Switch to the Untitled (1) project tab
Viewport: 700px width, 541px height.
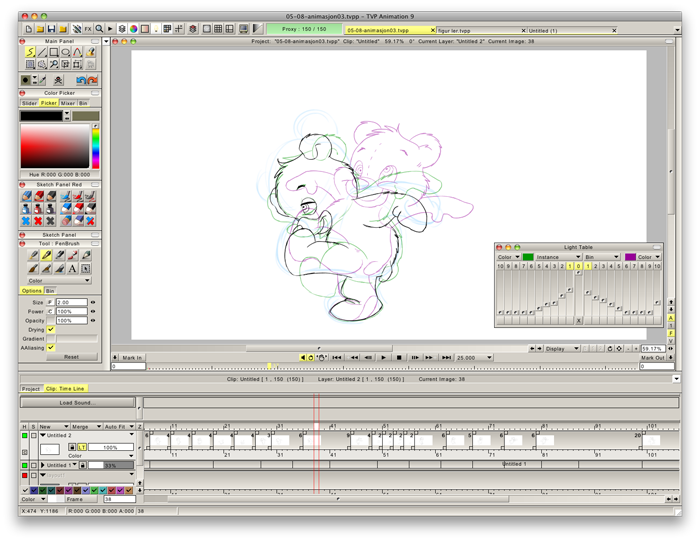pos(572,30)
